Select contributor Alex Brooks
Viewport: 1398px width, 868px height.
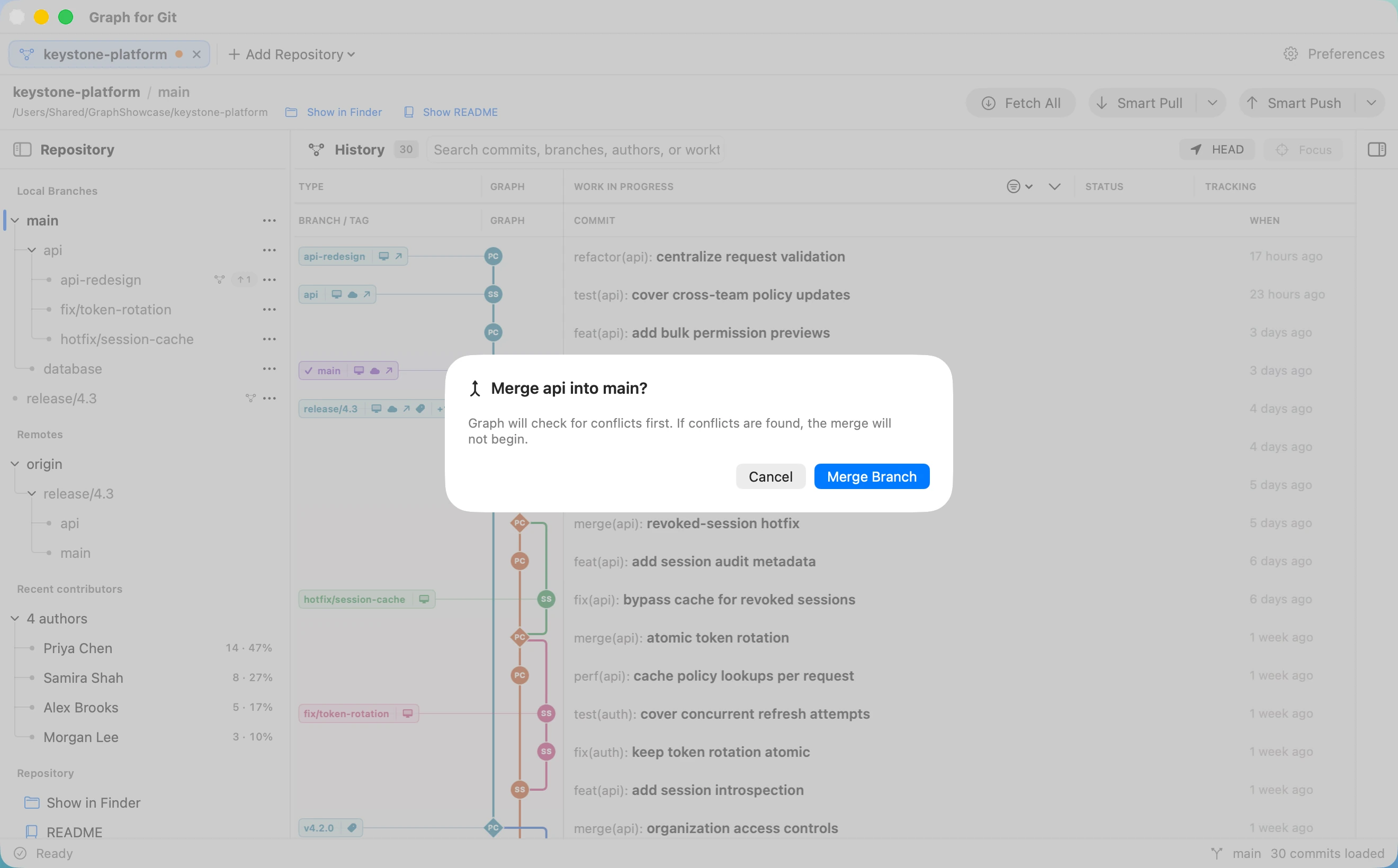coord(81,708)
